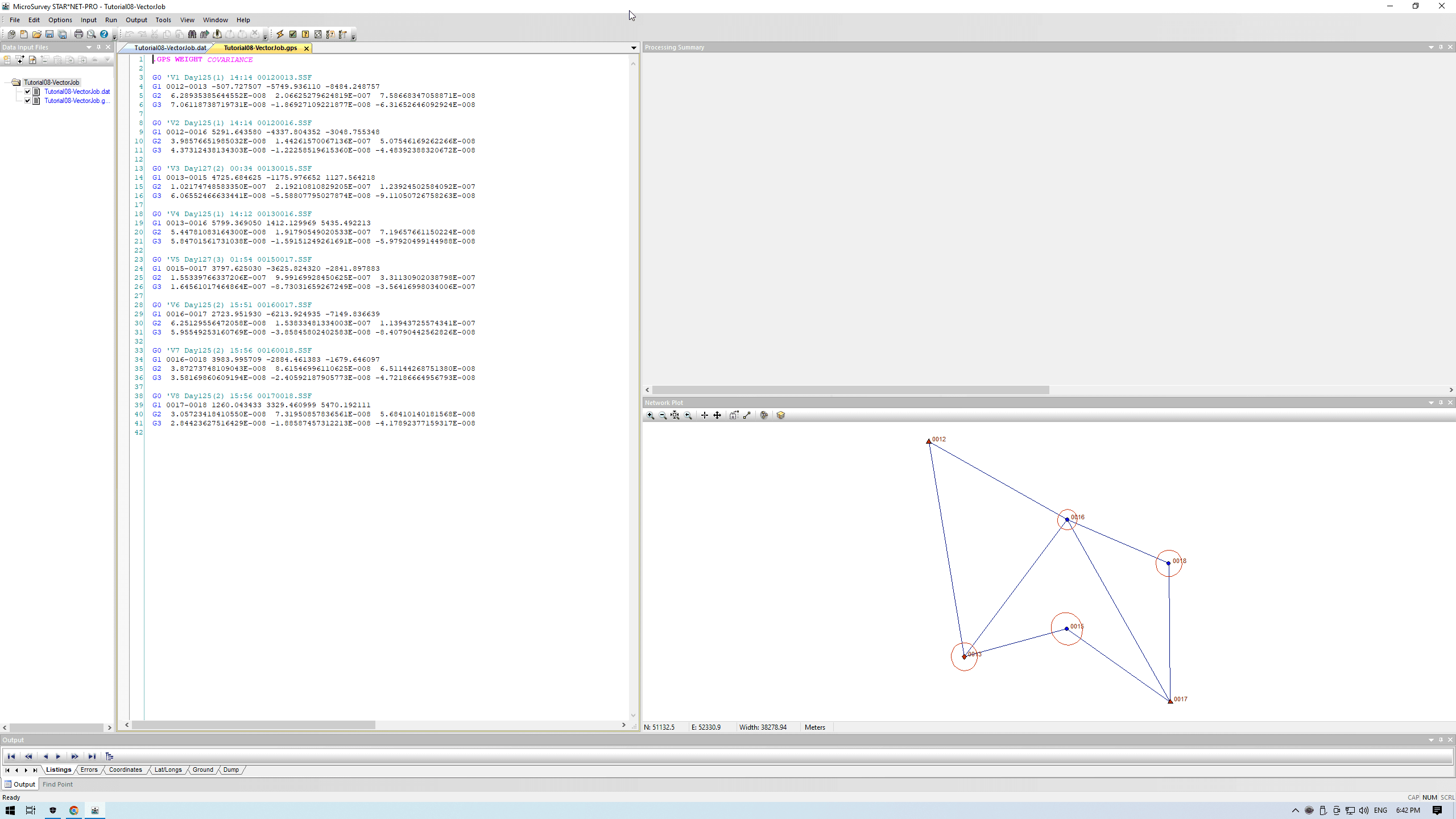Viewport: 1456px width, 819px height.
Task: Select the pan tool in Network Plot
Action: [717, 416]
